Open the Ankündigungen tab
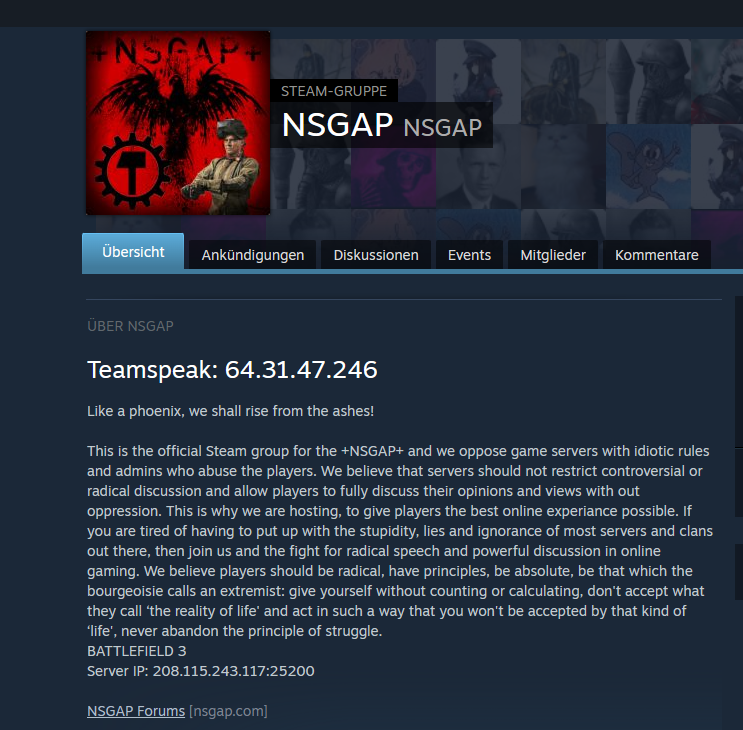Image resolution: width=743 pixels, height=730 pixels. coord(253,255)
